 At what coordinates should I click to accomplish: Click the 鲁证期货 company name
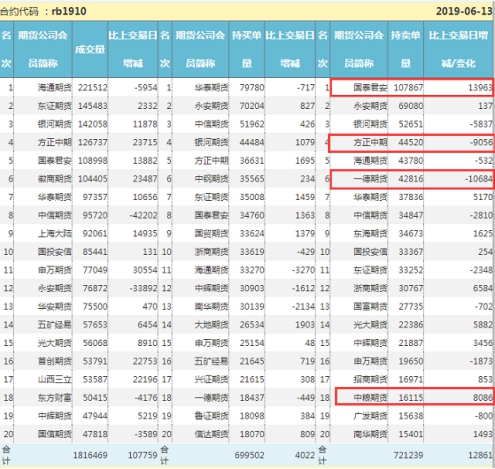coord(212,416)
